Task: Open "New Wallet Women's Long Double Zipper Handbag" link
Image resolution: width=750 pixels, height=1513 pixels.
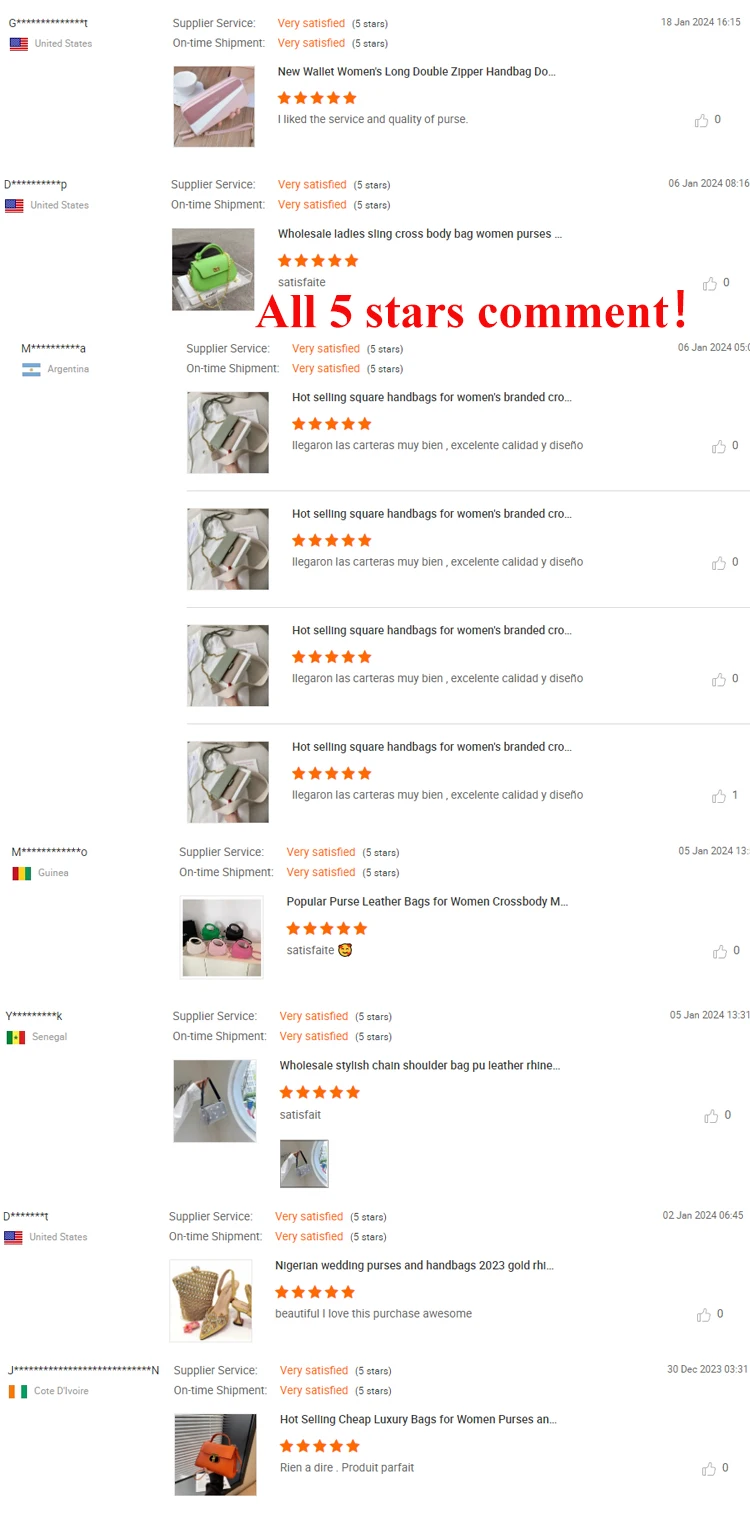Action: click(x=417, y=72)
